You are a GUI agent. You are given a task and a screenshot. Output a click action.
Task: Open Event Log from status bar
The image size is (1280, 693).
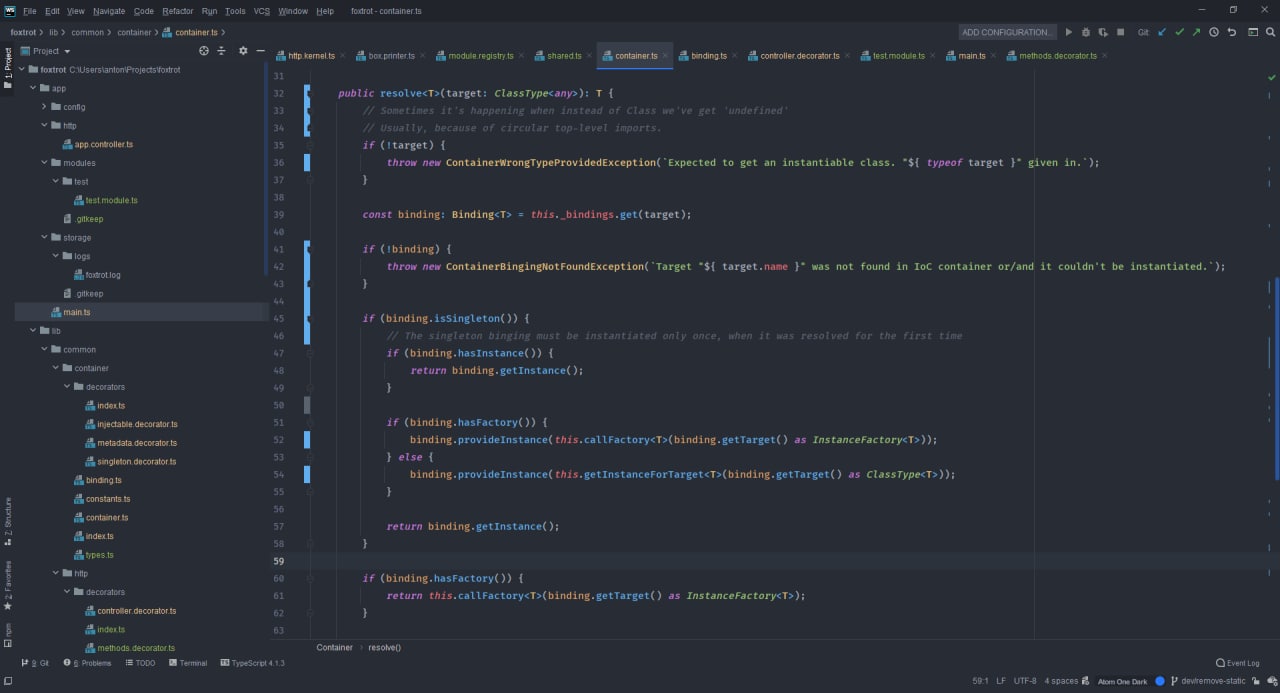[1238, 663]
